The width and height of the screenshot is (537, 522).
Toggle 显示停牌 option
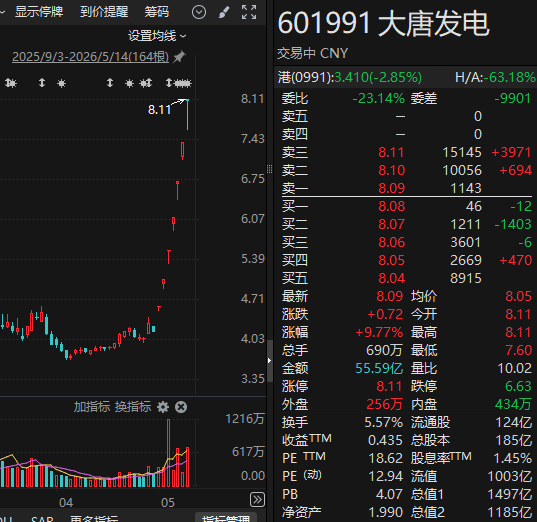(x=39, y=12)
